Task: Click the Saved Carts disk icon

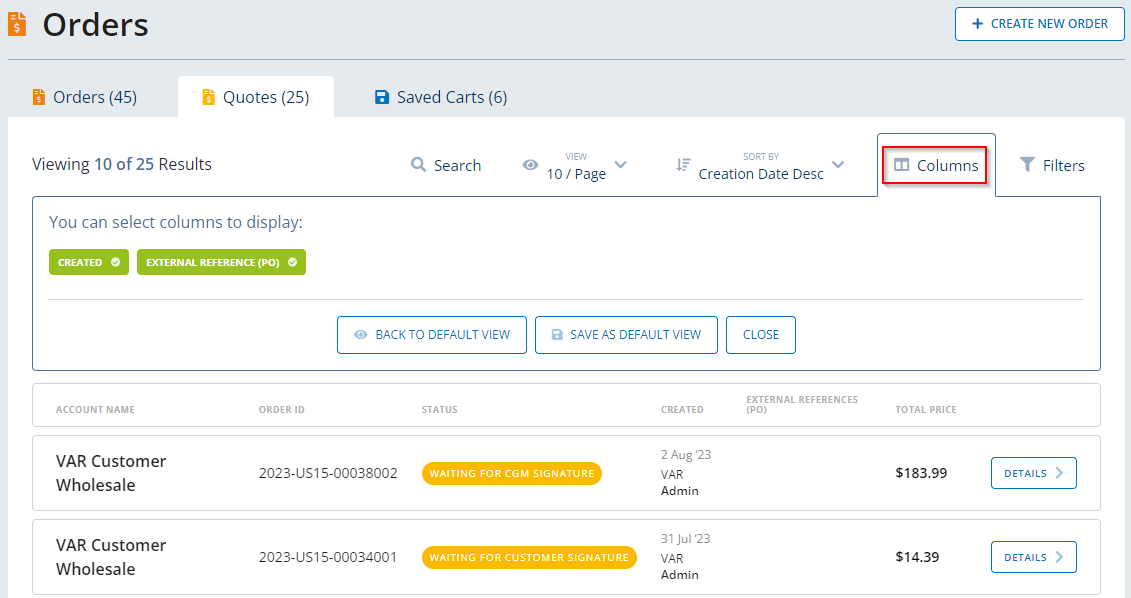Action: (381, 97)
